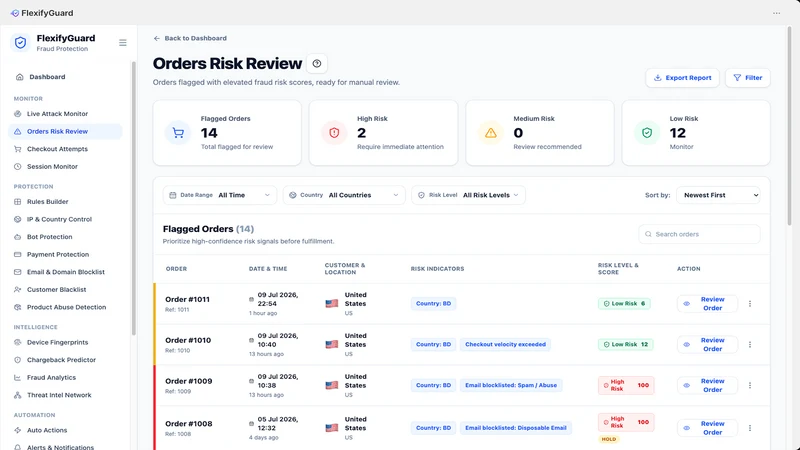800x450 pixels.
Task: Click the Threat Intel Network icon
Action: [17, 395]
